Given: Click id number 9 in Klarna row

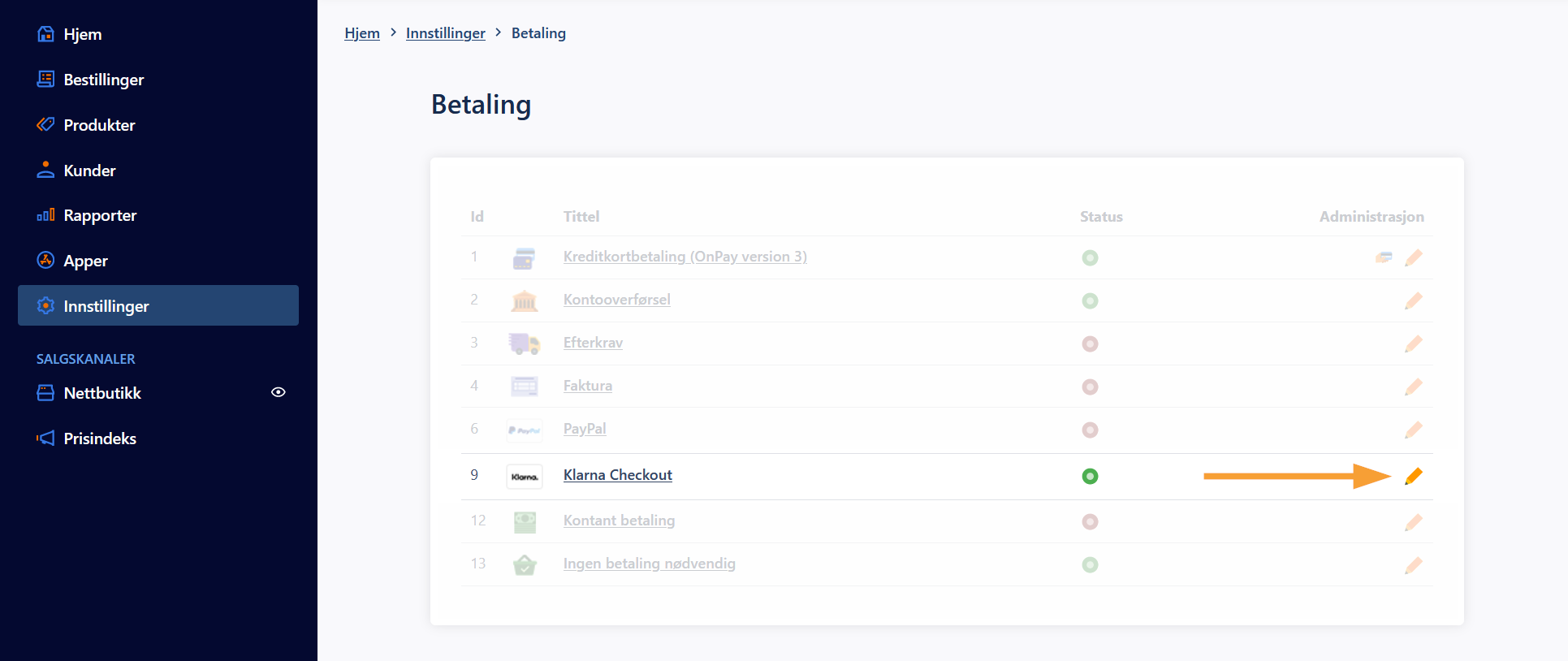Looking at the screenshot, I should pos(474,475).
